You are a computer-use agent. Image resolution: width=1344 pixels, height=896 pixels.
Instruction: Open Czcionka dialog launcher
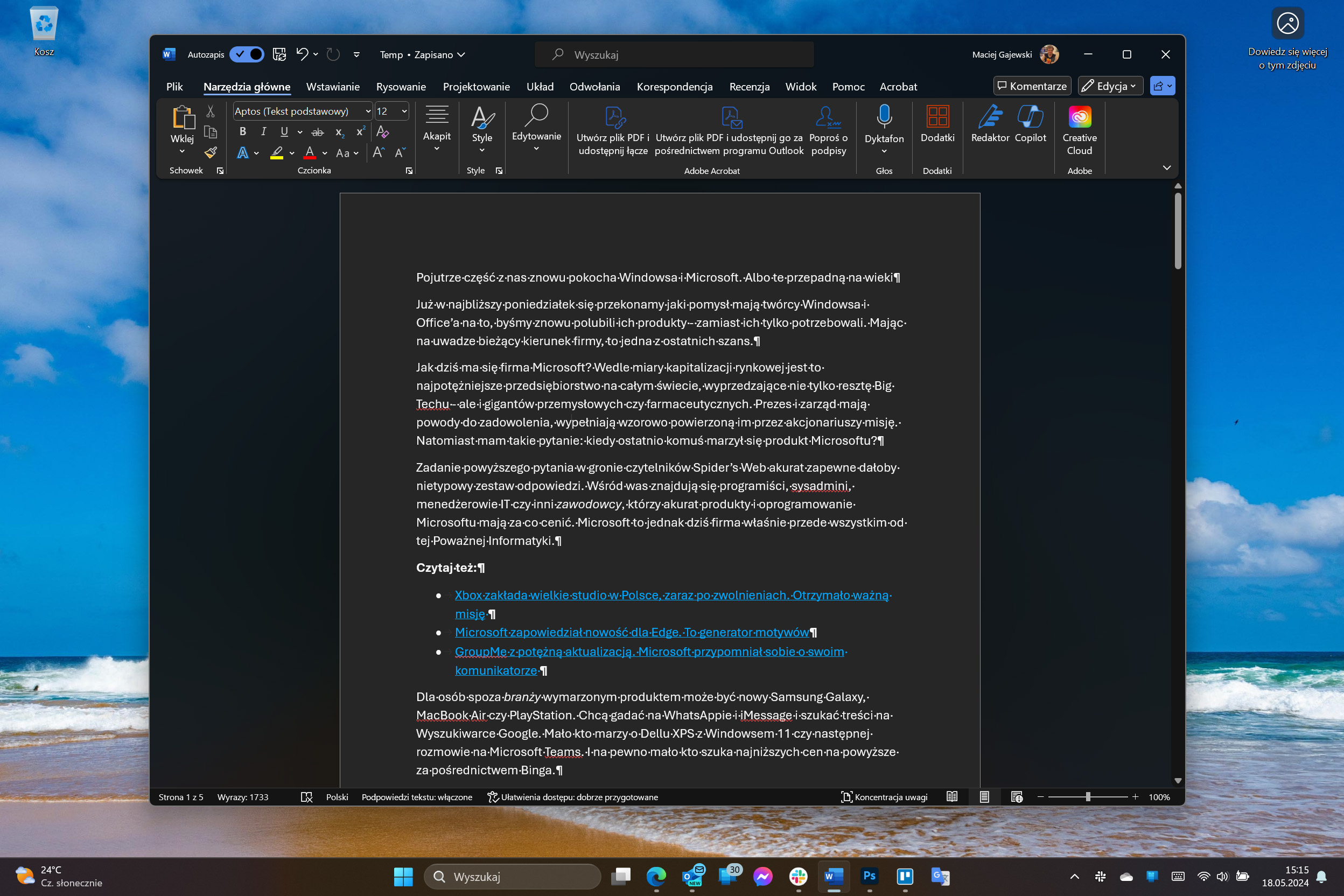pyautogui.click(x=409, y=171)
